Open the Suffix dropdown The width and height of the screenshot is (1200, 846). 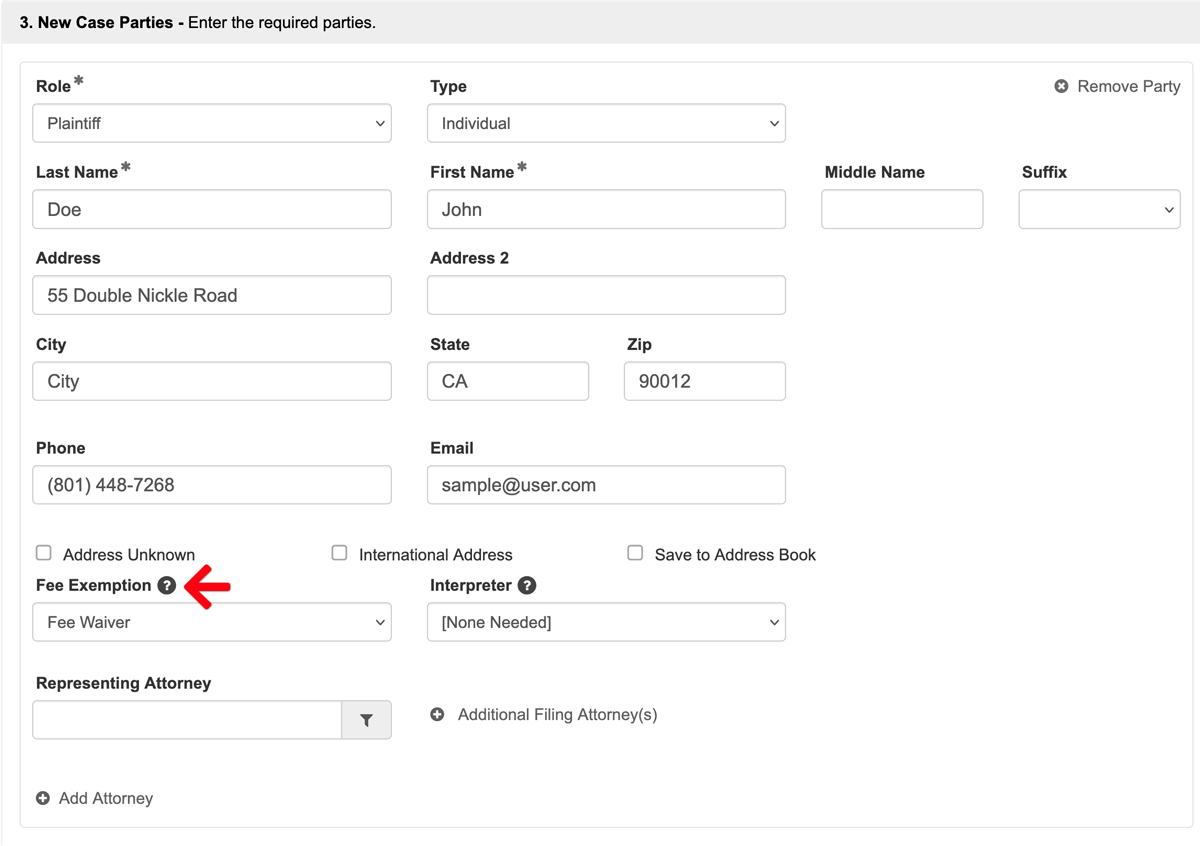pos(1099,210)
